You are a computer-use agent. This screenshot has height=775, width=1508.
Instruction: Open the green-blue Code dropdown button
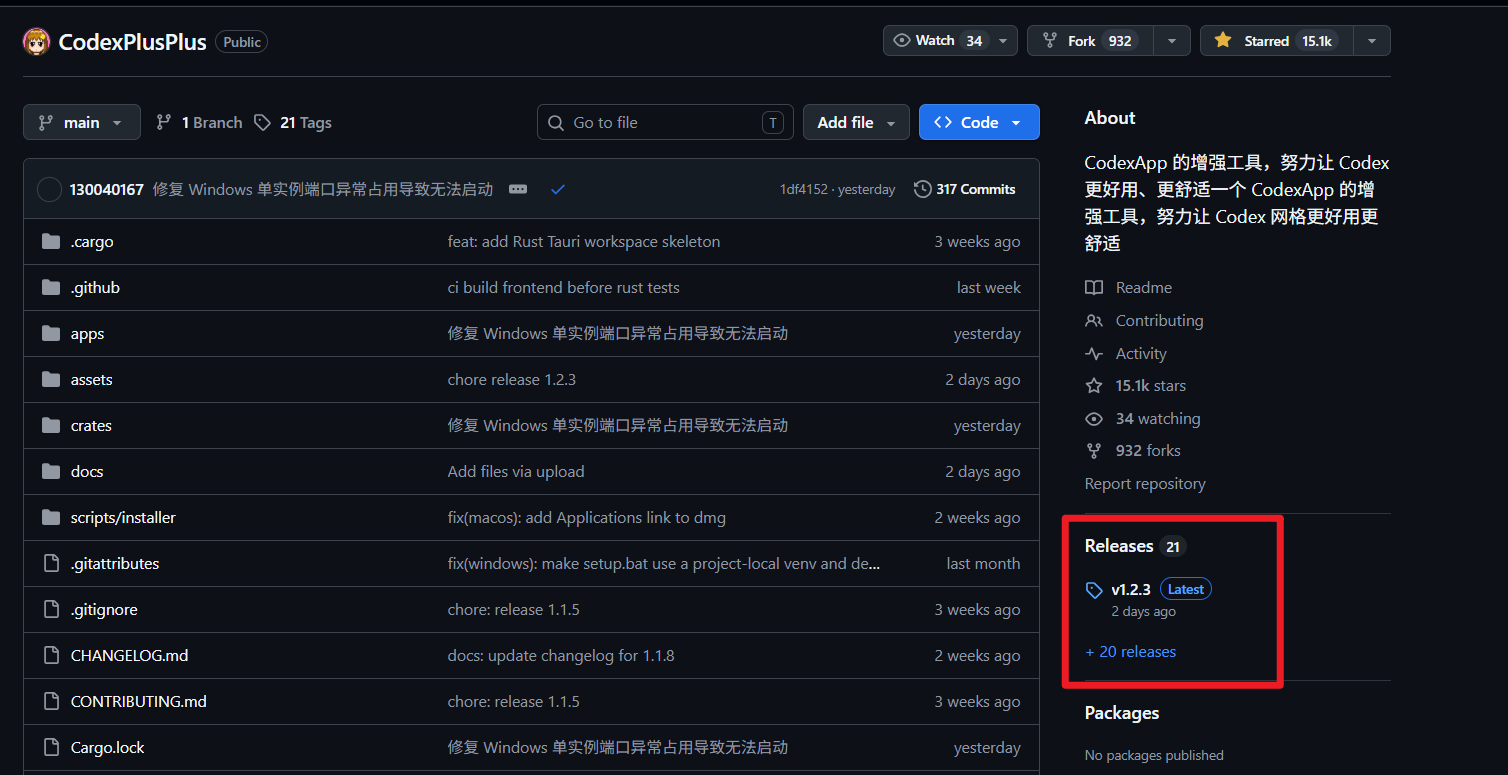click(x=979, y=123)
